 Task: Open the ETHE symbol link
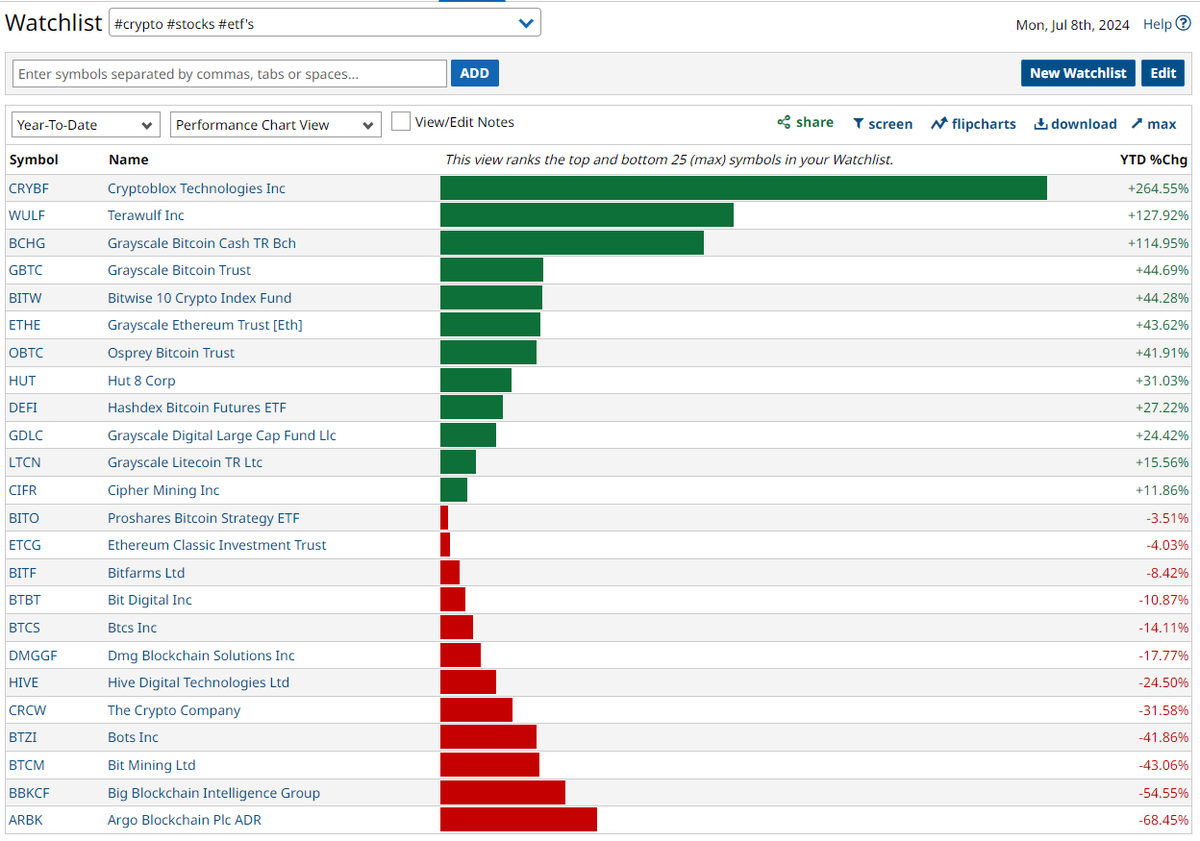pos(24,325)
